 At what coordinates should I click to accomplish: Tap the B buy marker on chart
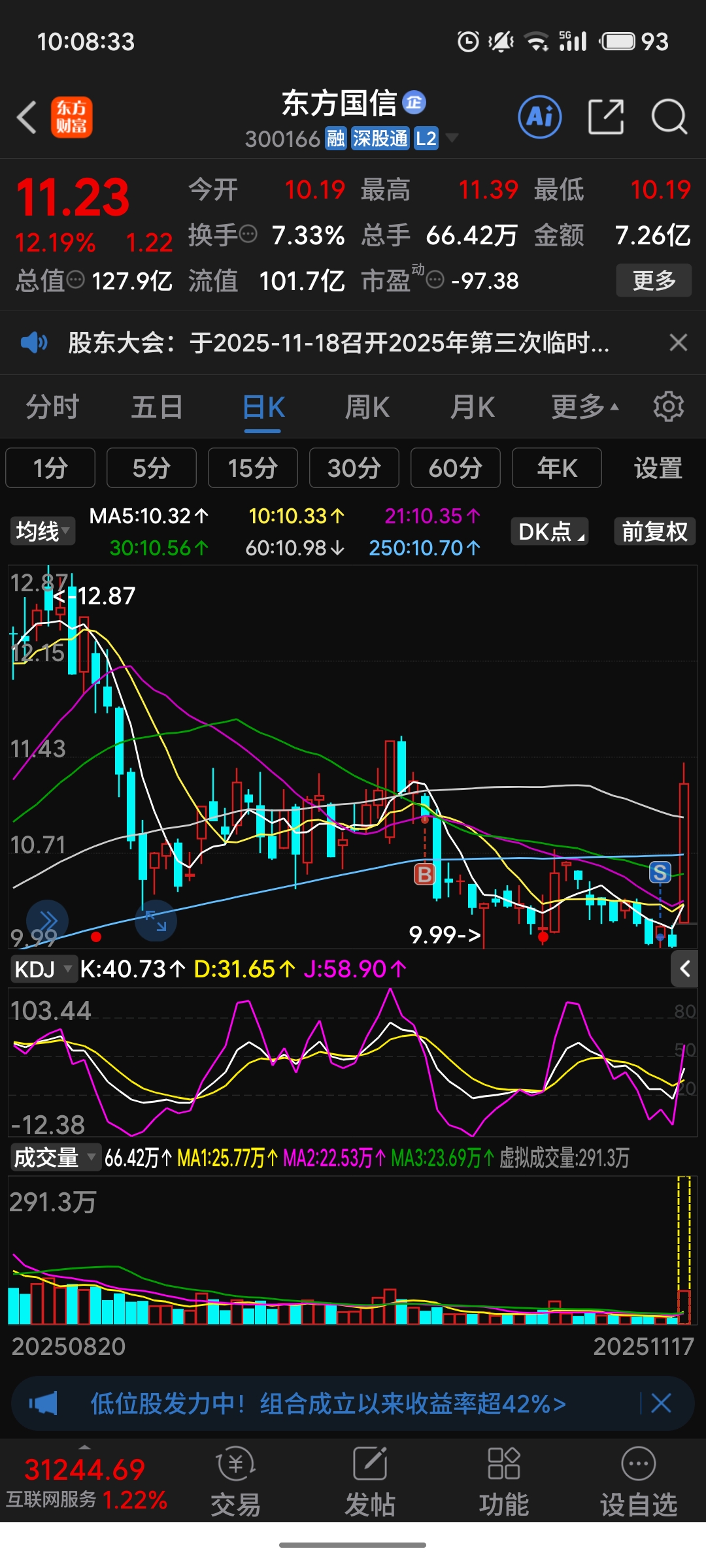click(x=425, y=874)
